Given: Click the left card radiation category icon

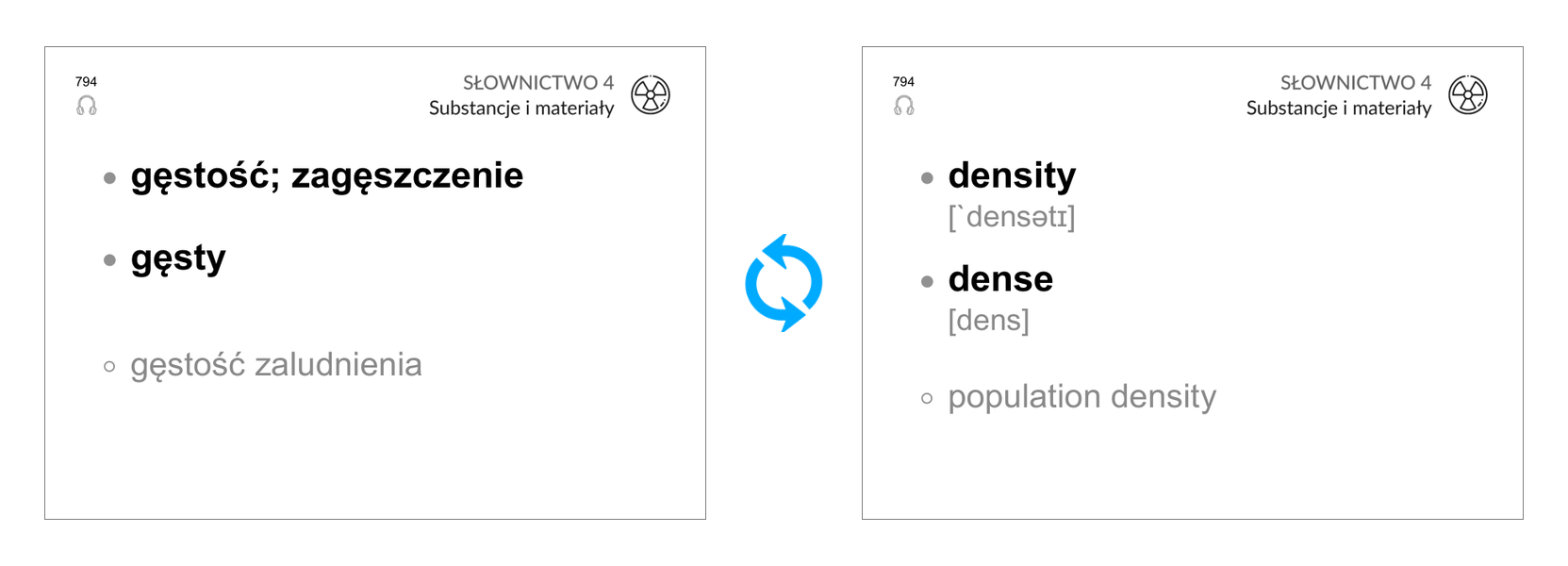Looking at the screenshot, I should [x=651, y=94].
